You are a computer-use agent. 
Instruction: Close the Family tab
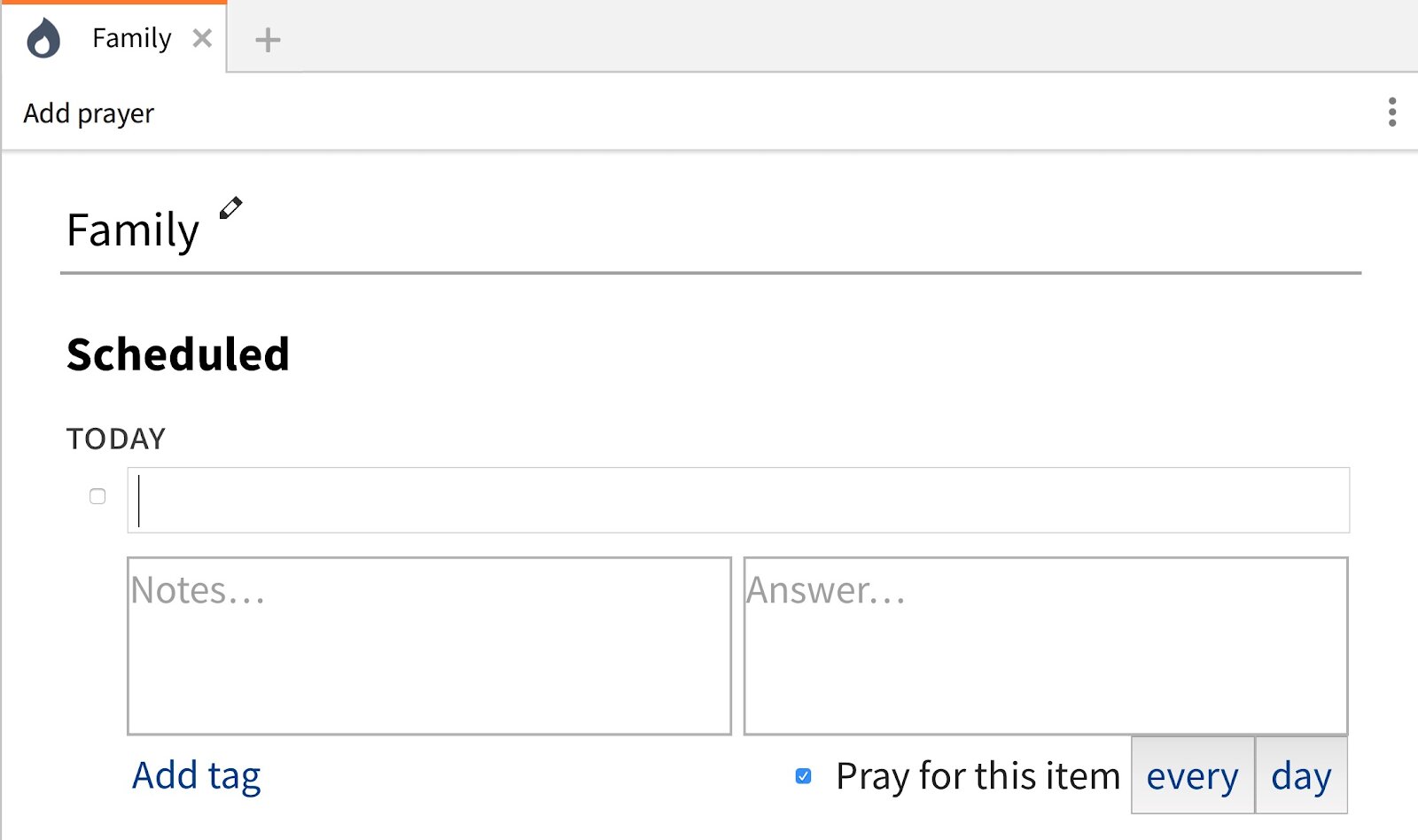[x=202, y=38]
